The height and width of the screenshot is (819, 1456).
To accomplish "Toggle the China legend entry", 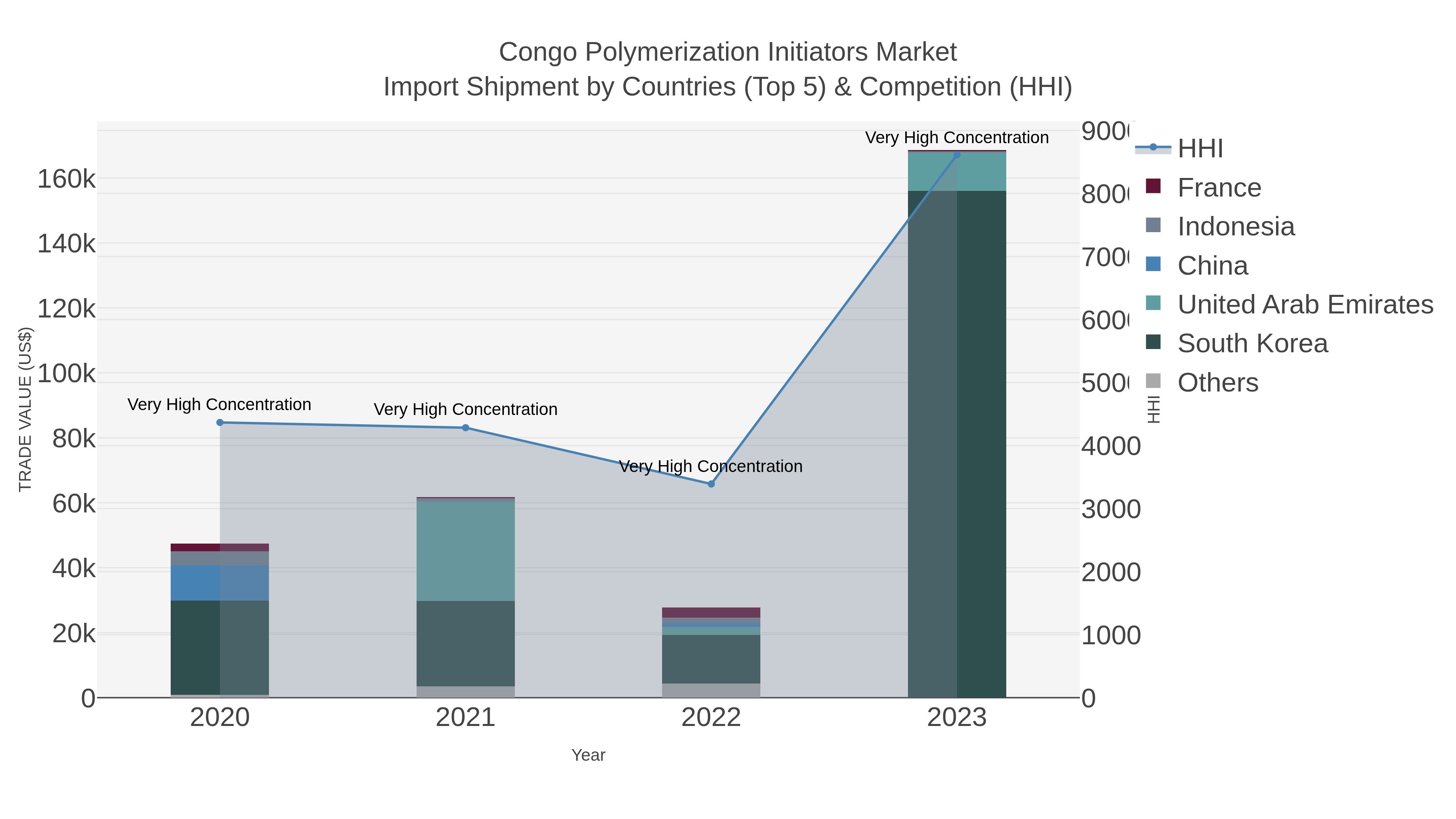I will point(1197,265).
